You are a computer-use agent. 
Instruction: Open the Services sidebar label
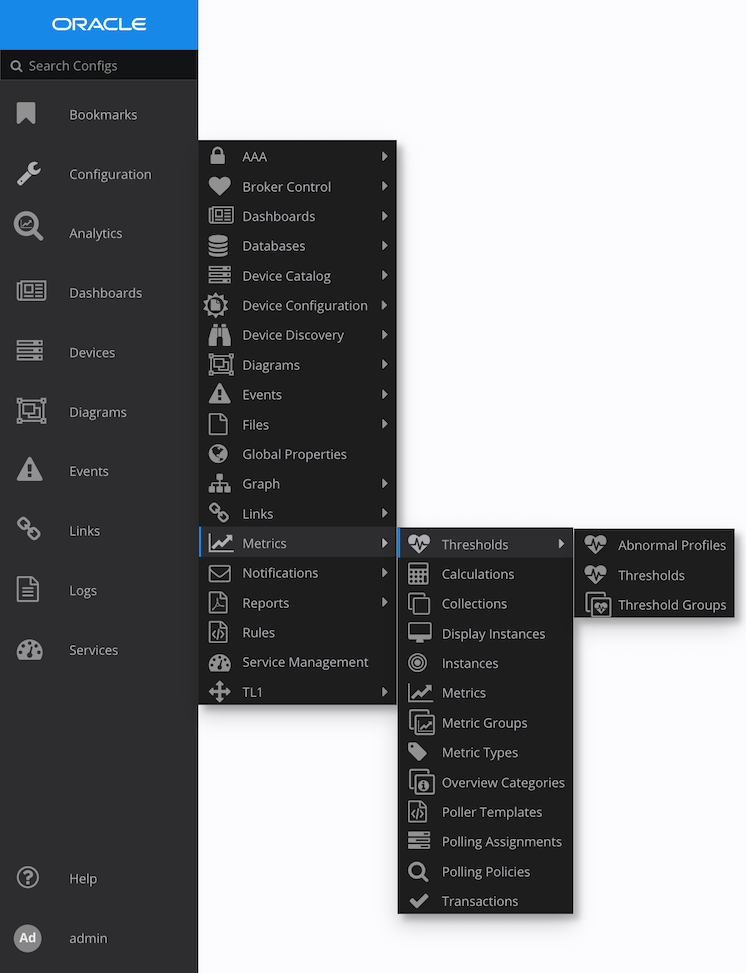(x=93, y=650)
